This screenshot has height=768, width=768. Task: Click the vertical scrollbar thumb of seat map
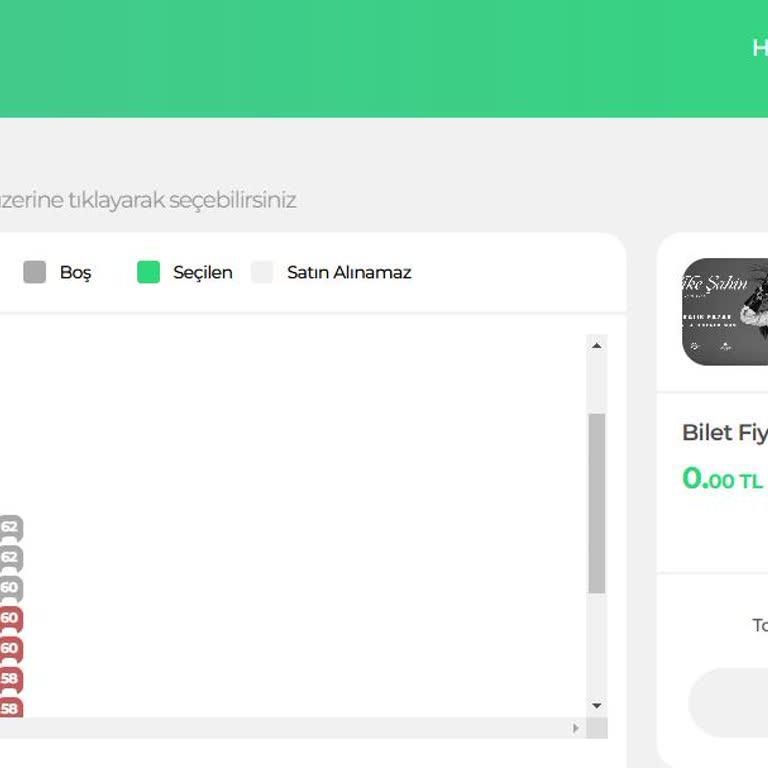[x=597, y=504]
